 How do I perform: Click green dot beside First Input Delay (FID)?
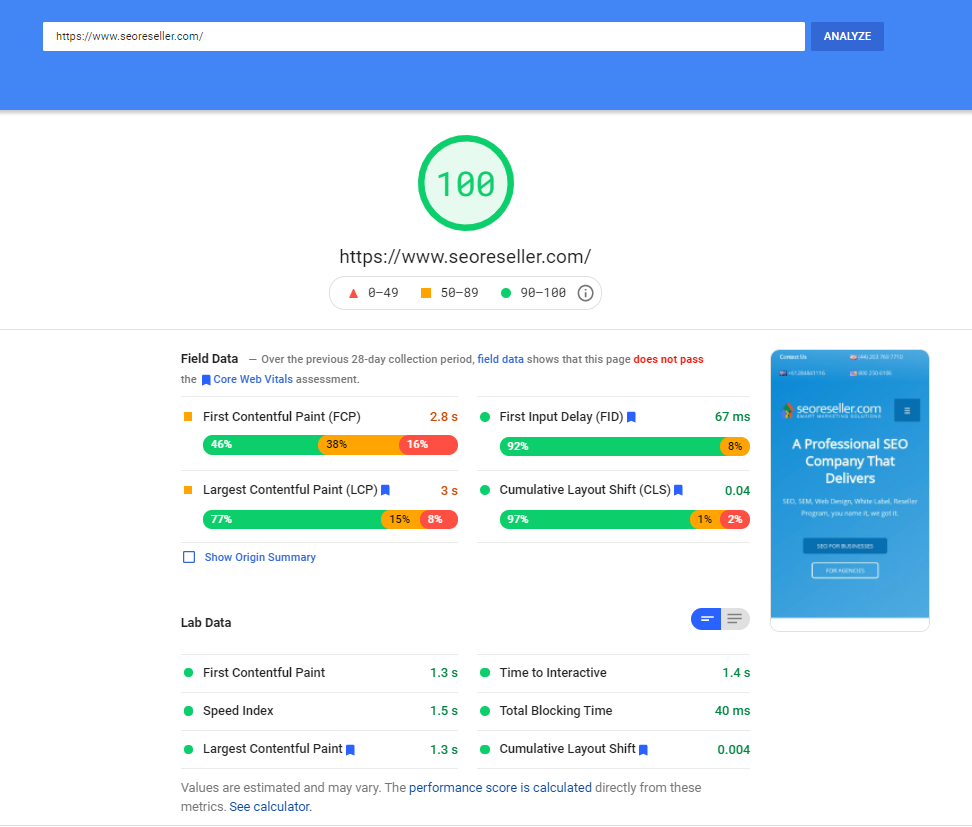(485, 417)
